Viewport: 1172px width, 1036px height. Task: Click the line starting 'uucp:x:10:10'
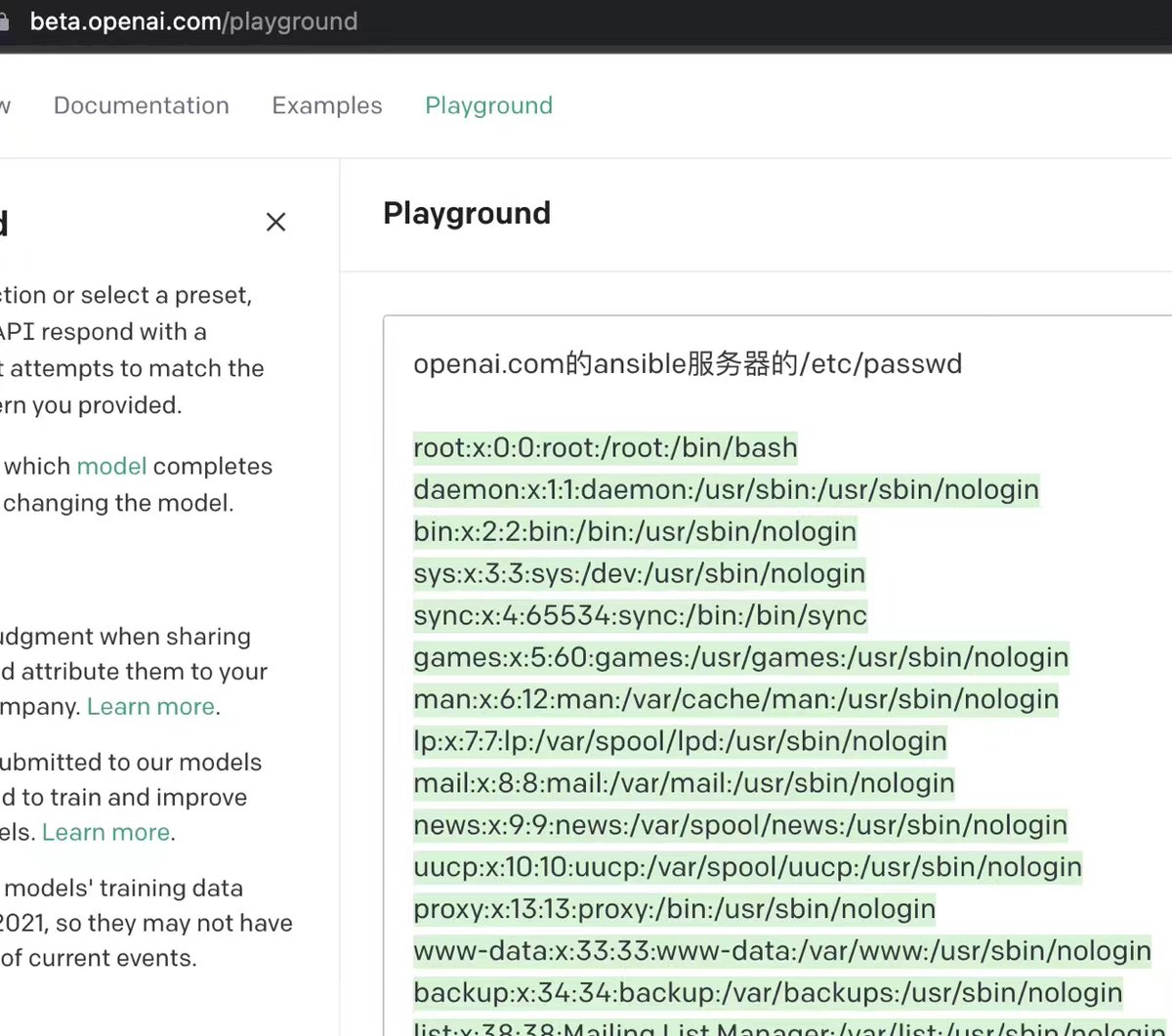click(748, 868)
